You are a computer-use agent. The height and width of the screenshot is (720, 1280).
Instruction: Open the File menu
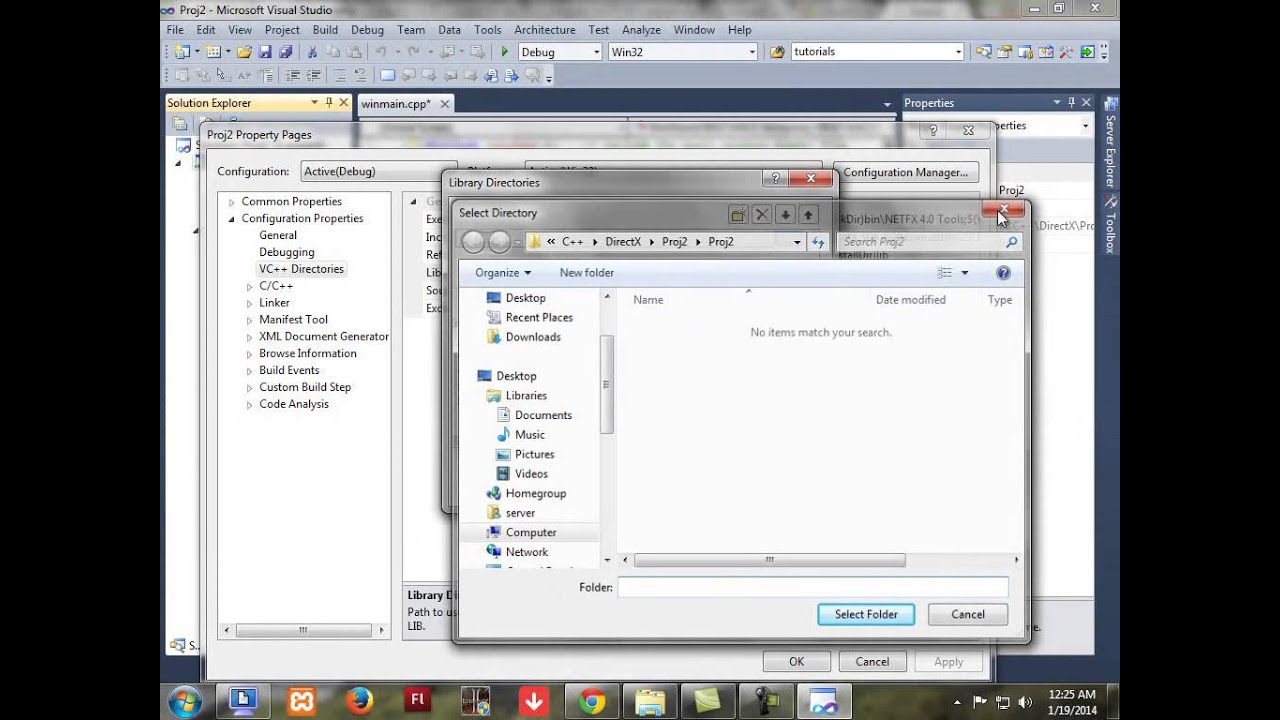(x=175, y=30)
